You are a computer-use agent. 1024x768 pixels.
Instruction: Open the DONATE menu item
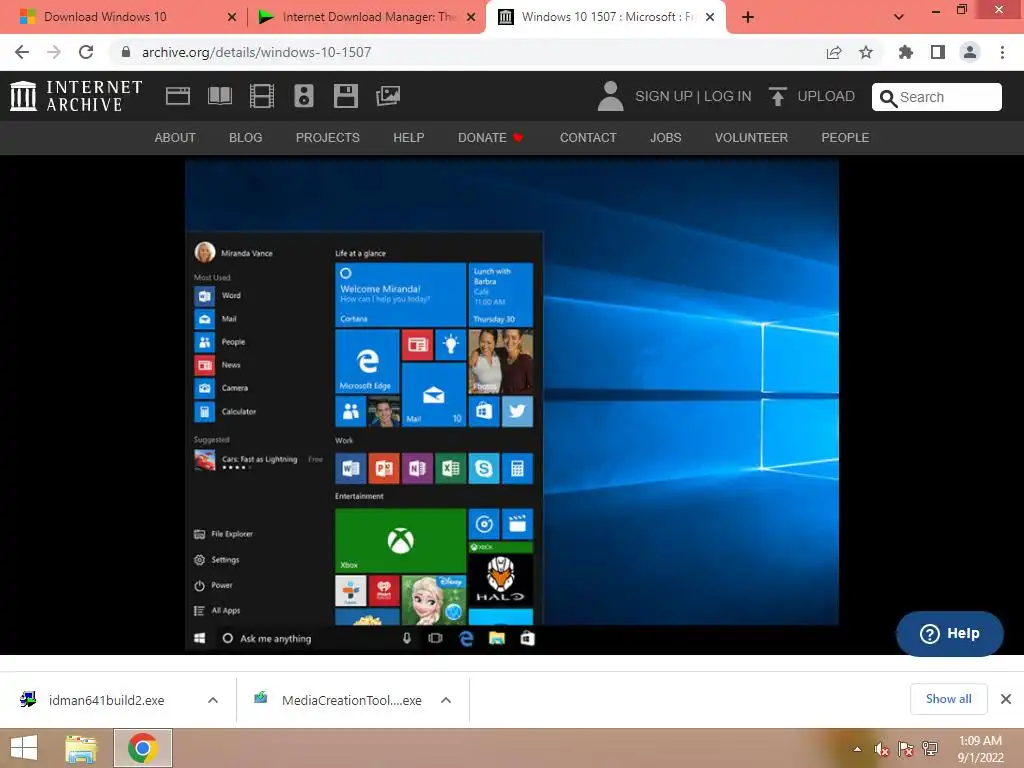[490, 138]
